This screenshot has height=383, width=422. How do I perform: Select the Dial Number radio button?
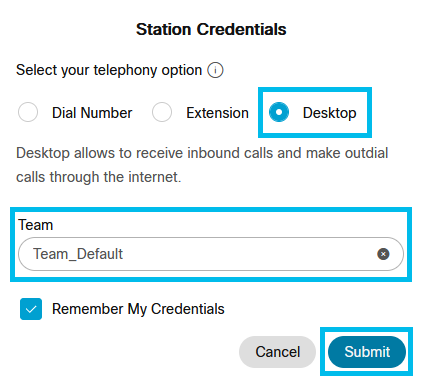click(x=28, y=112)
